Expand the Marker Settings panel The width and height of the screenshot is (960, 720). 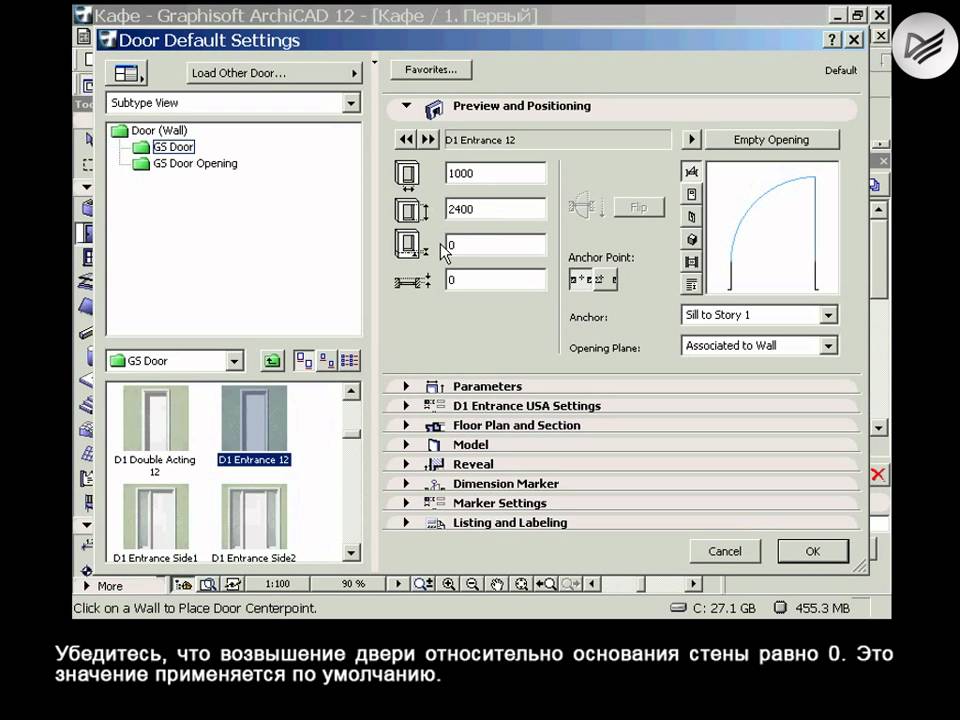(x=405, y=503)
